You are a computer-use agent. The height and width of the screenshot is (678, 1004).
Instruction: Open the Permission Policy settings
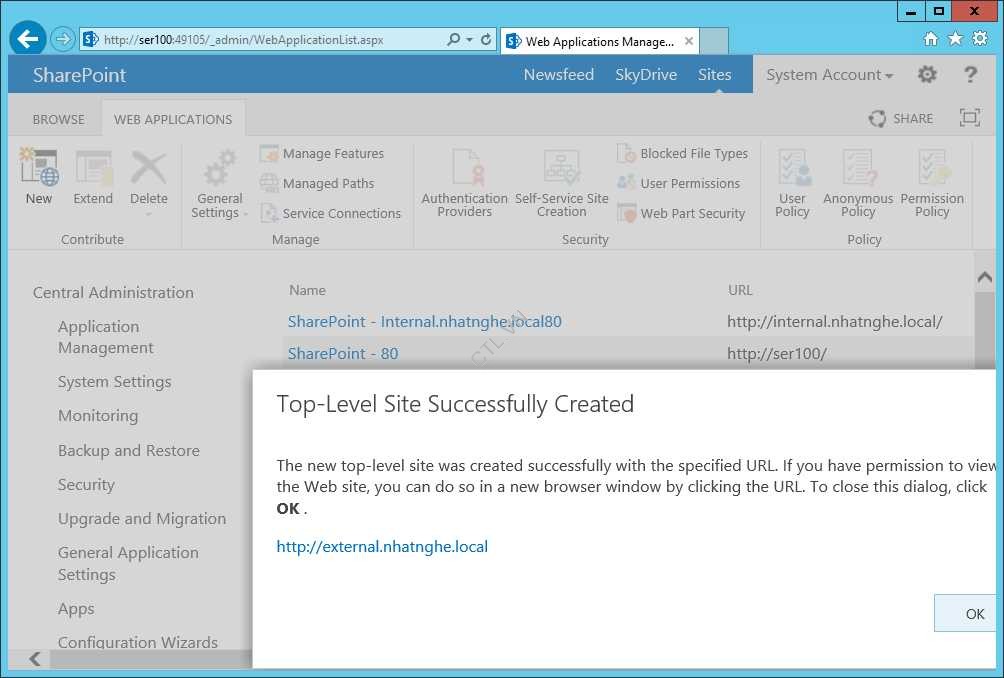(x=931, y=180)
